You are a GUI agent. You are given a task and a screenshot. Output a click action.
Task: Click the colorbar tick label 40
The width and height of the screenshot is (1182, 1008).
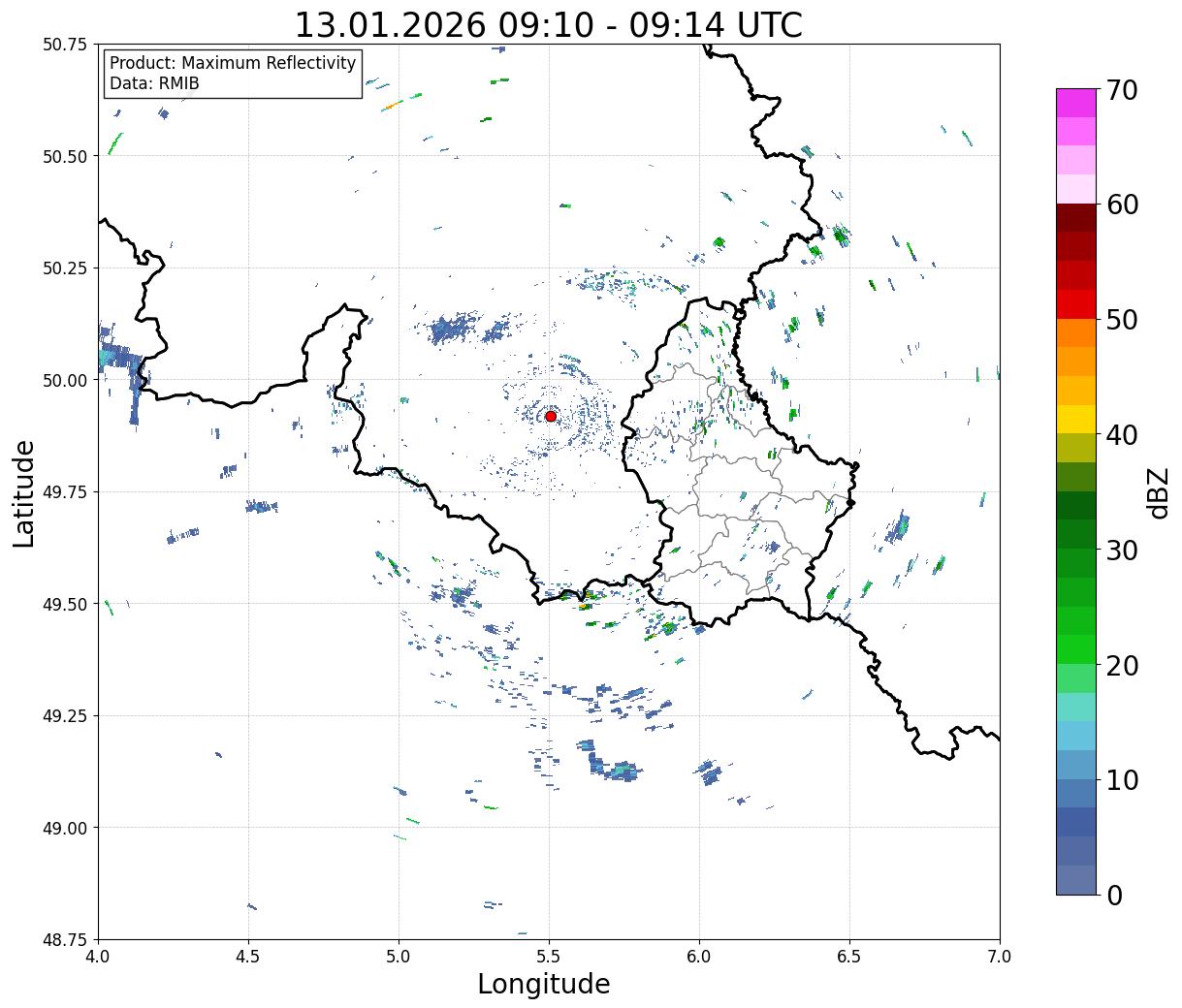[x=1122, y=435]
